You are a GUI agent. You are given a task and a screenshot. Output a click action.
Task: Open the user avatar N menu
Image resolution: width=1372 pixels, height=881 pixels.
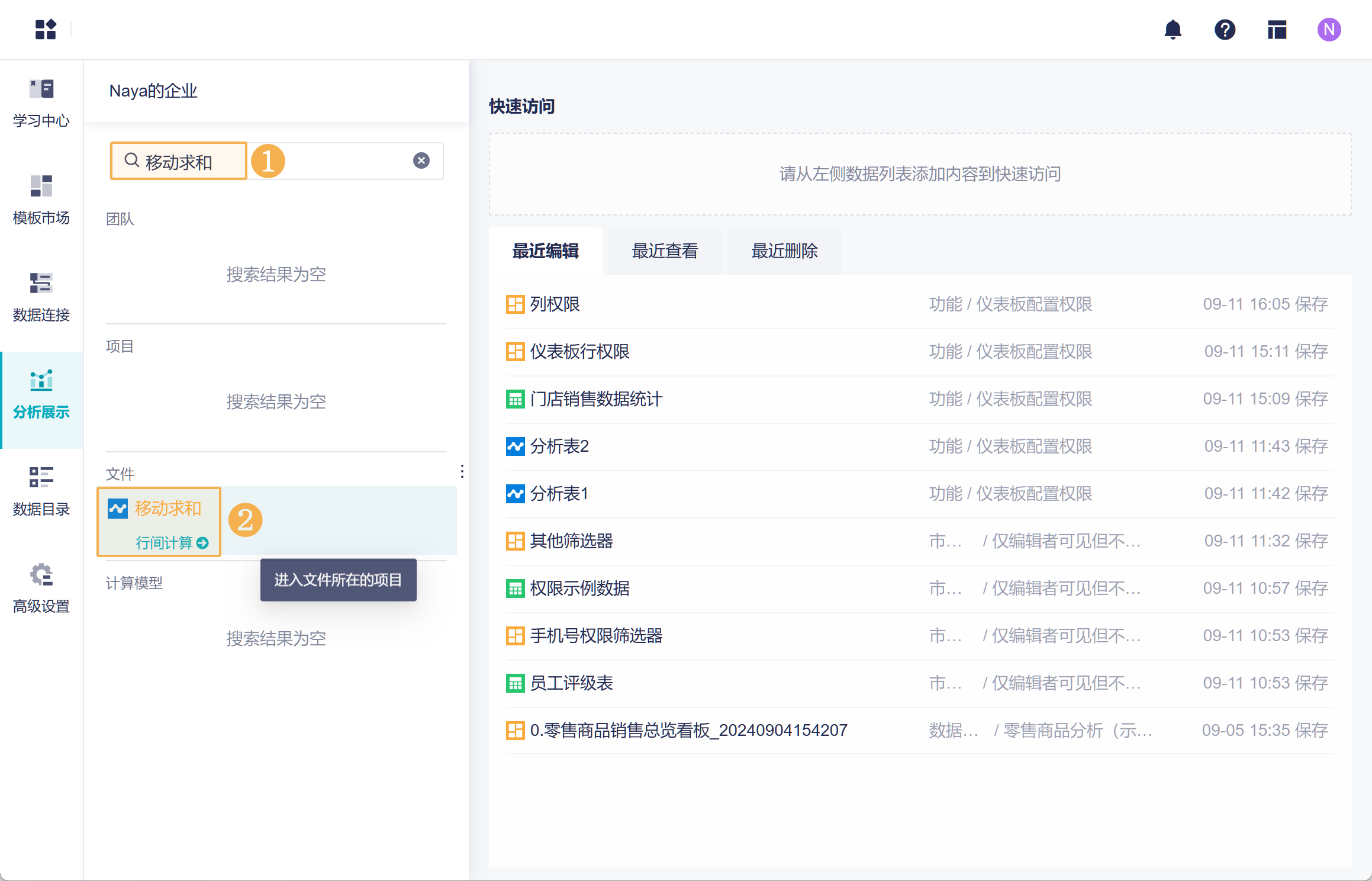click(x=1329, y=30)
